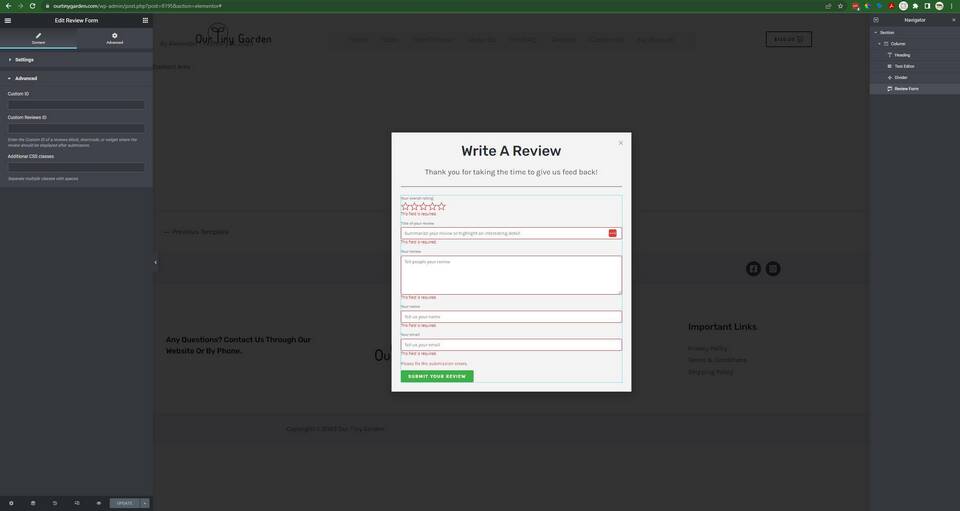Viewport: 960px width, 511px height.
Task: Click the 'Tell us your name' field
Action: coord(511,316)
